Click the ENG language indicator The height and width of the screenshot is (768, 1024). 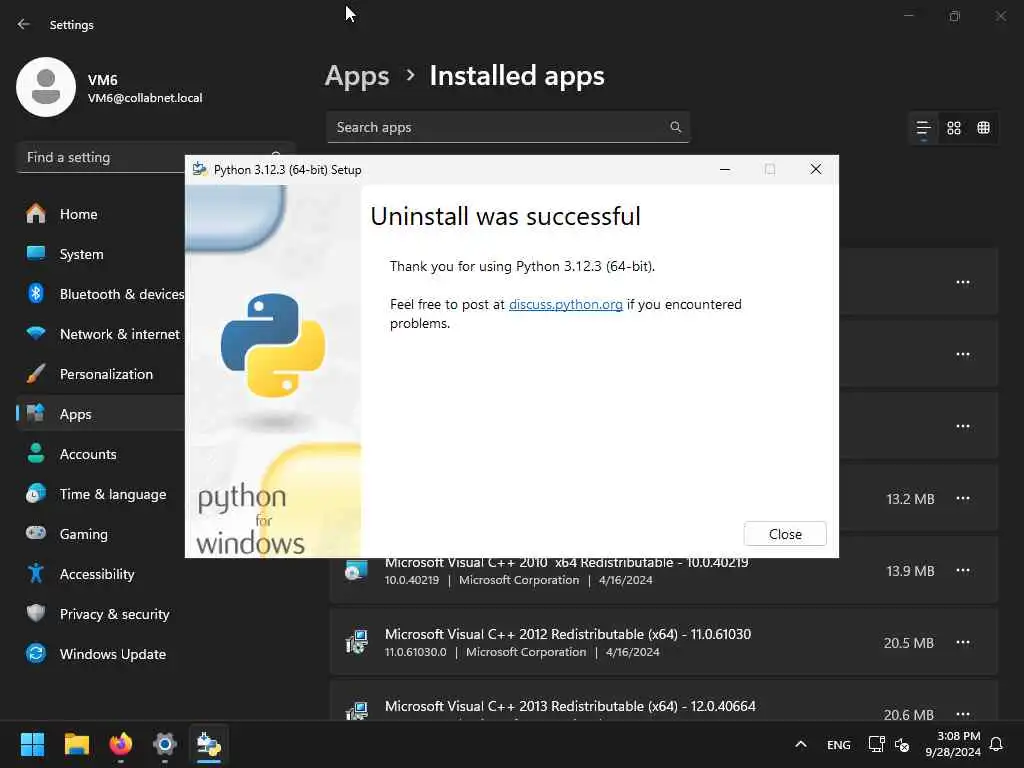click(839, 745)
